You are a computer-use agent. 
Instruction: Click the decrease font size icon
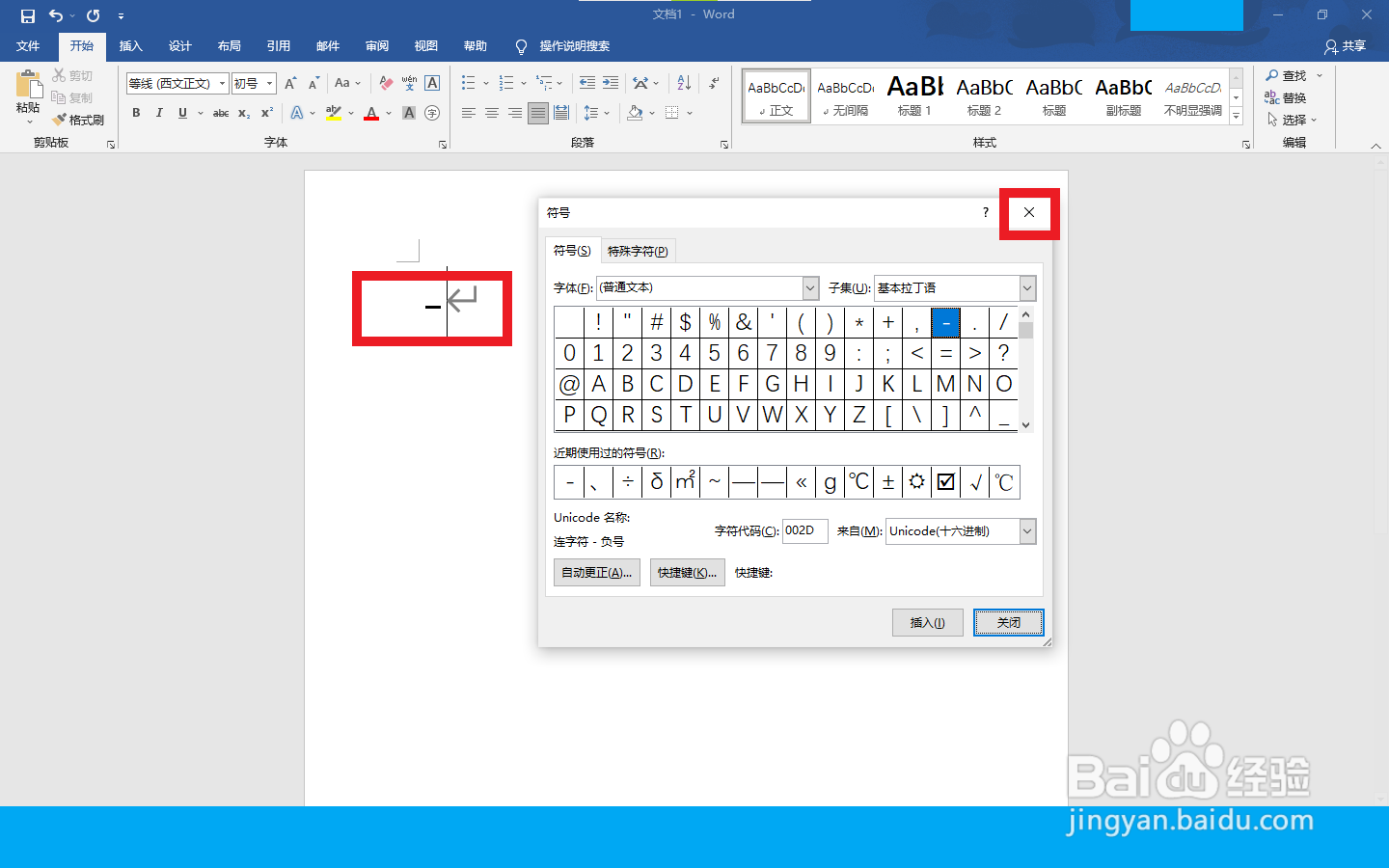pos(313,83)
